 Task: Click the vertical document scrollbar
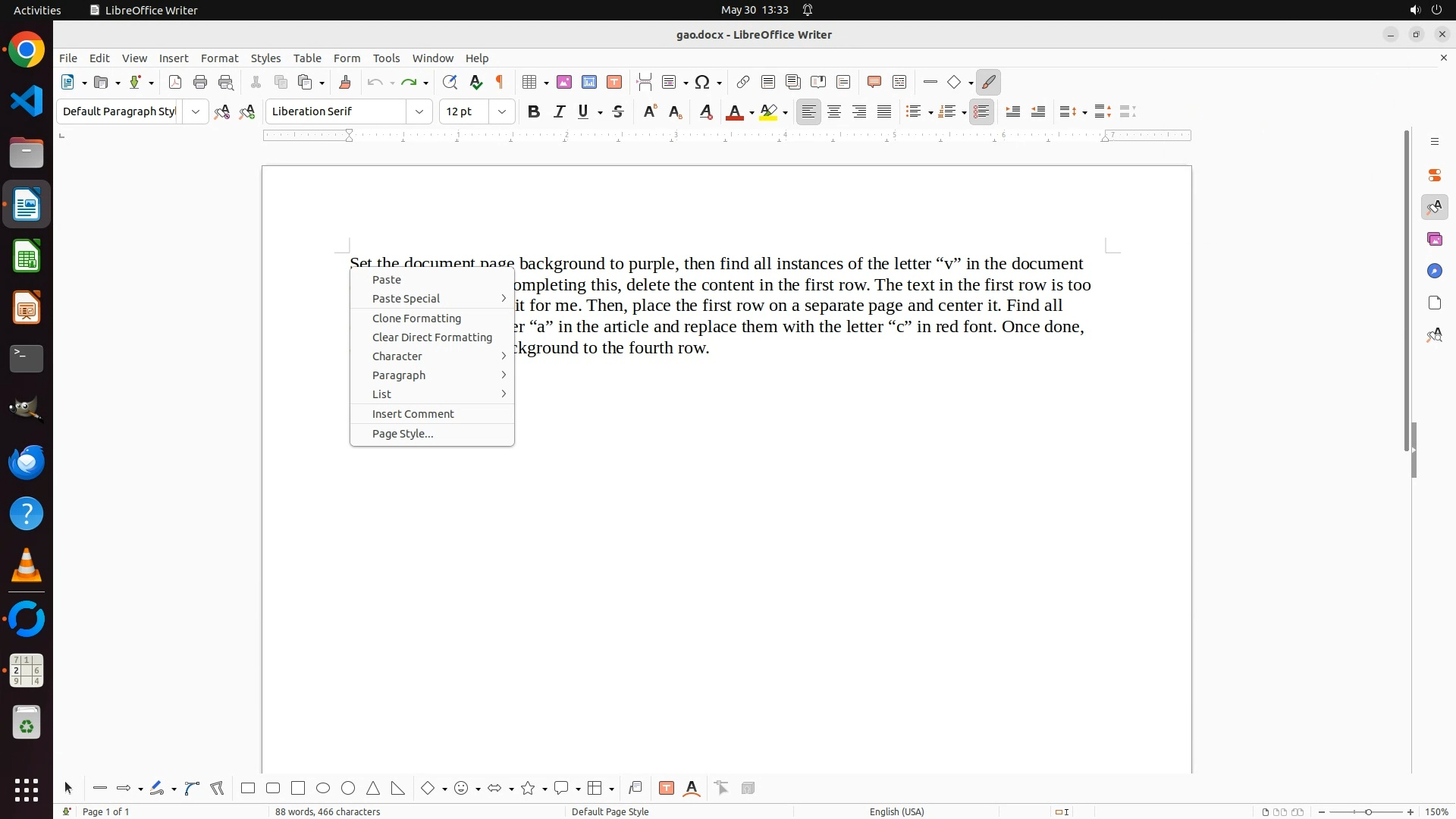(x=1407, y=288)
